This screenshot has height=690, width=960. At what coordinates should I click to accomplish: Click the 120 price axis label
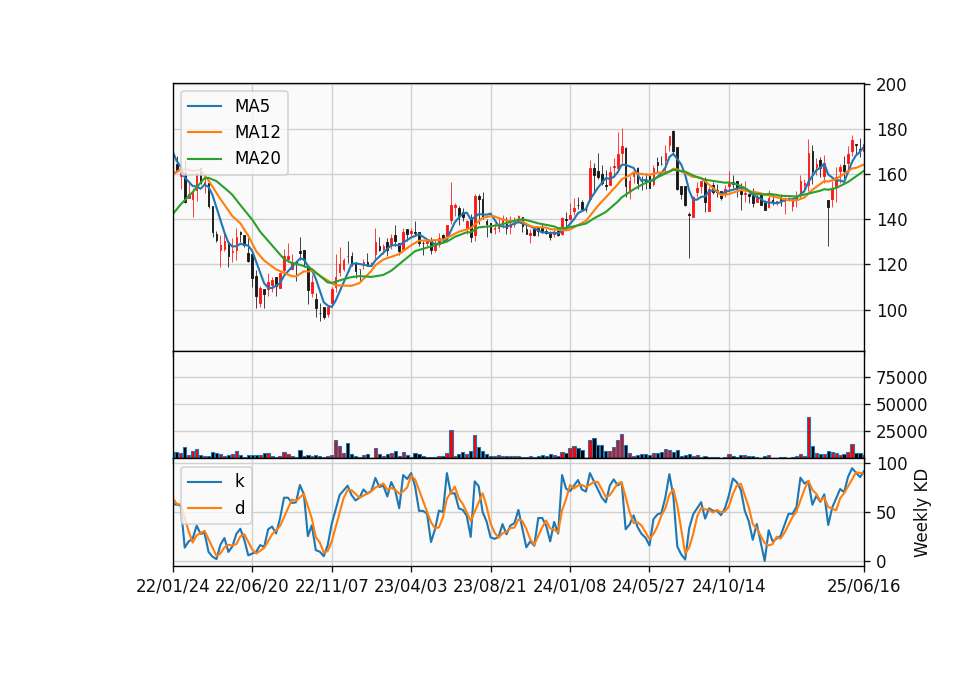(891, 265)
